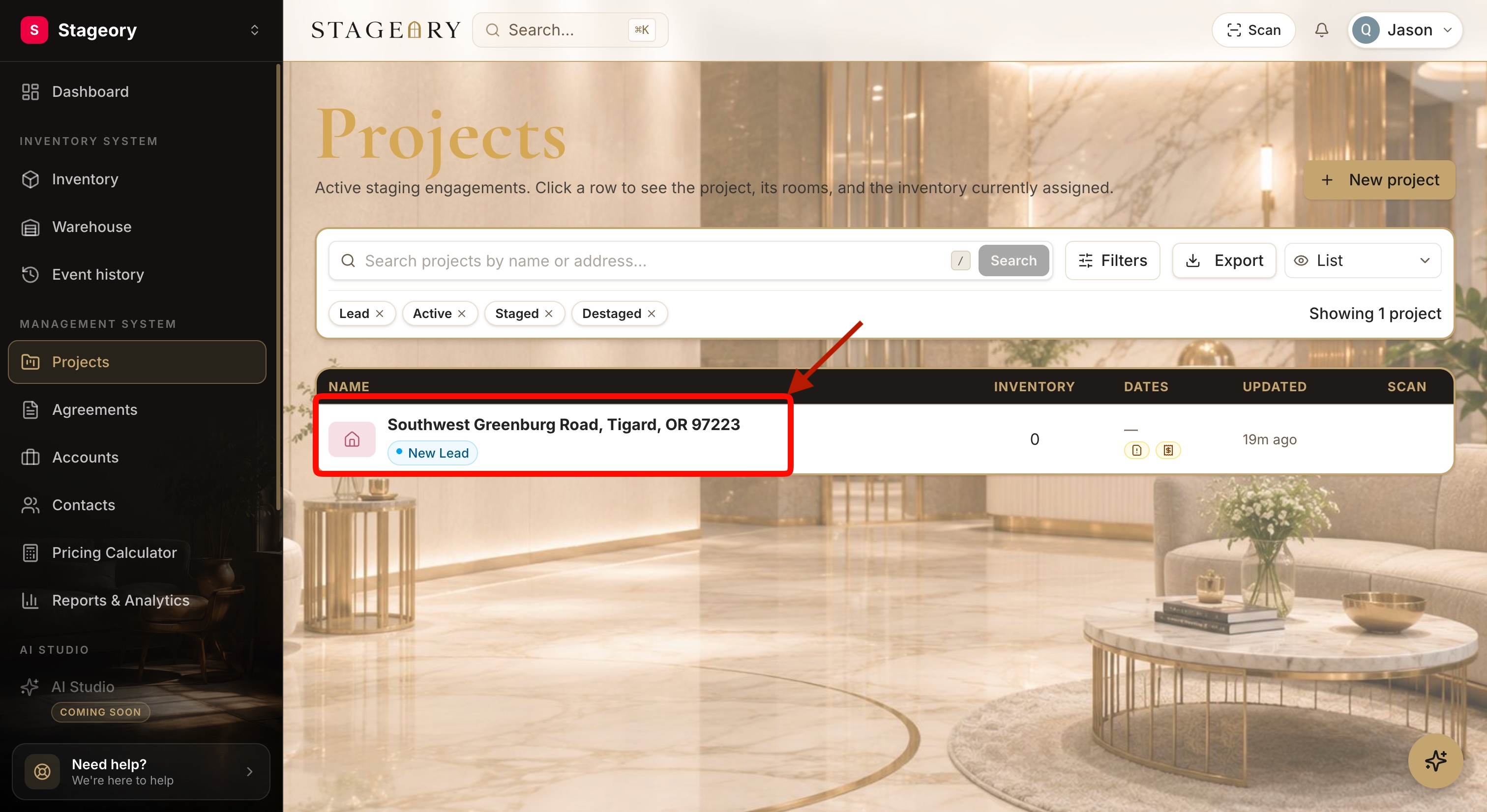Click the Jason user avatar
This screenshot has width=1487, height=812.
(1366, 30)
